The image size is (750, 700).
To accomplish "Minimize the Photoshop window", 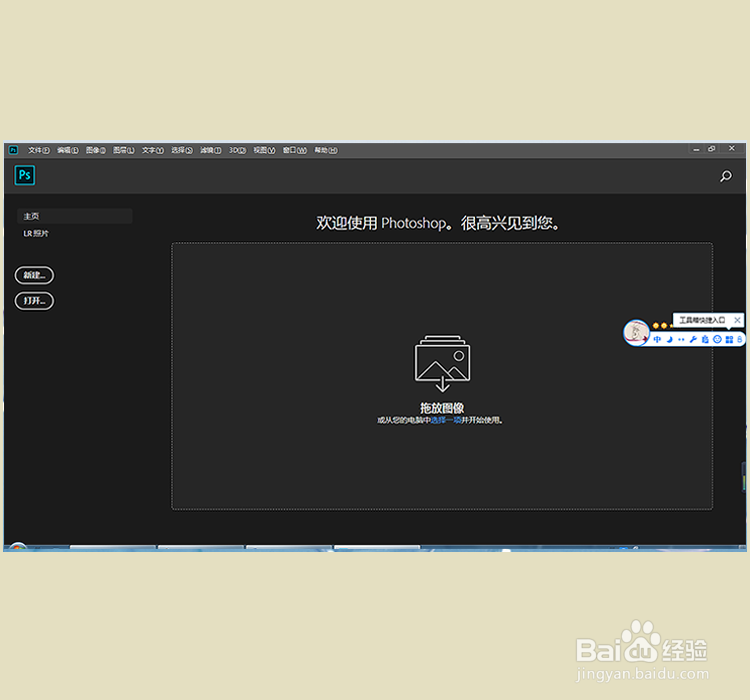I will click(696, 149).
